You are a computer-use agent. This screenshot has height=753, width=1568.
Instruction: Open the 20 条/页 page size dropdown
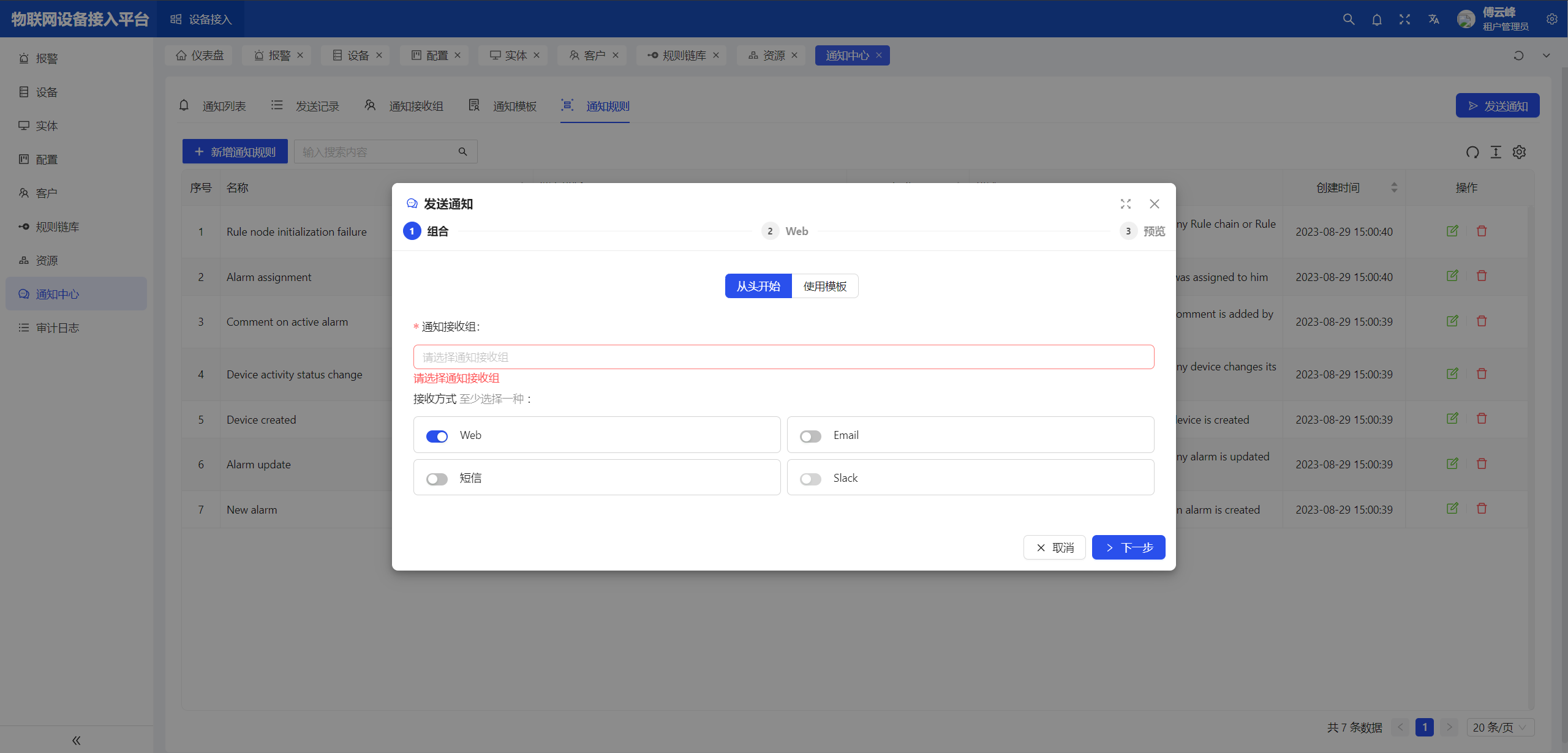1499,727
